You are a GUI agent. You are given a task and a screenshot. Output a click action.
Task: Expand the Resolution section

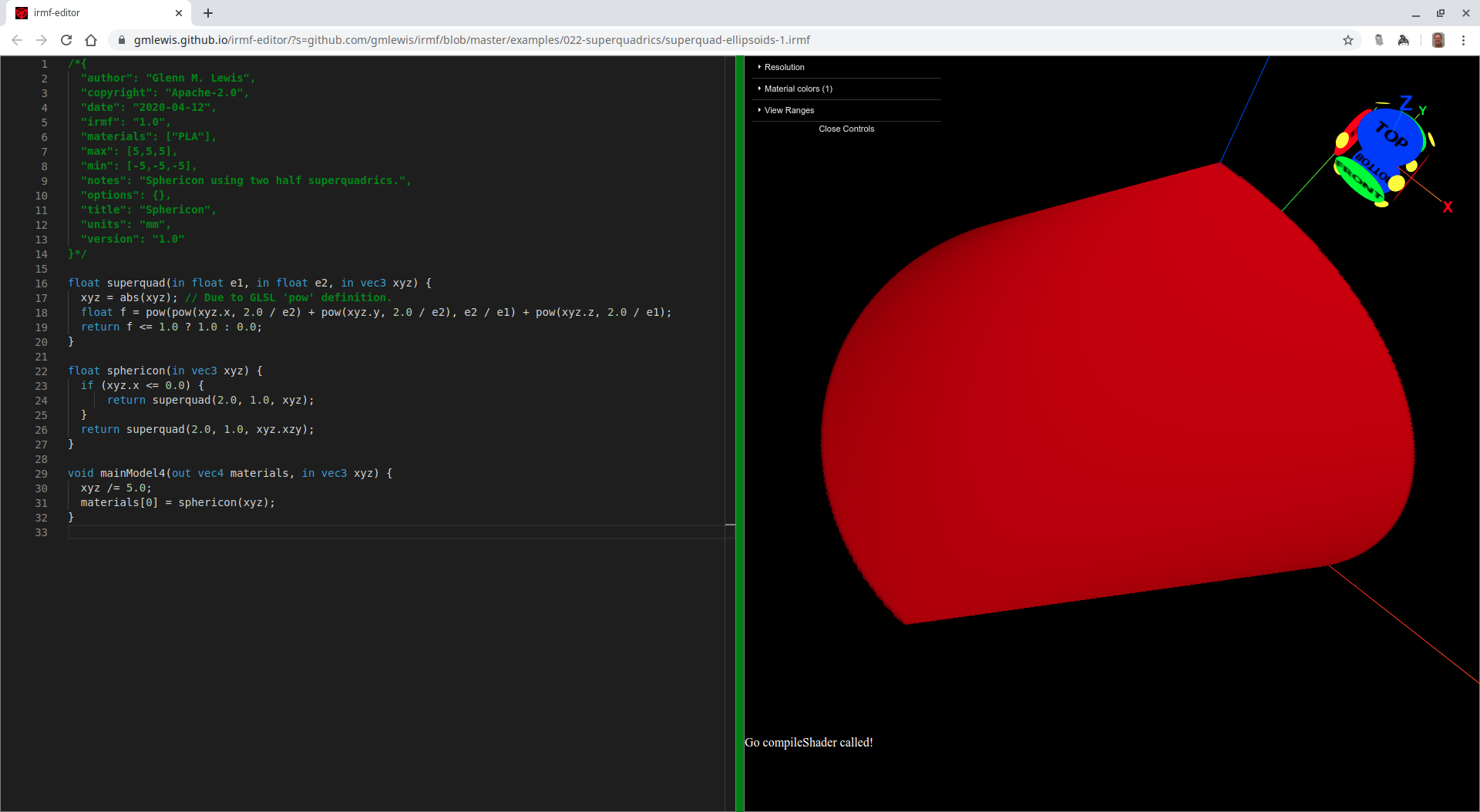tap(784, 67)
